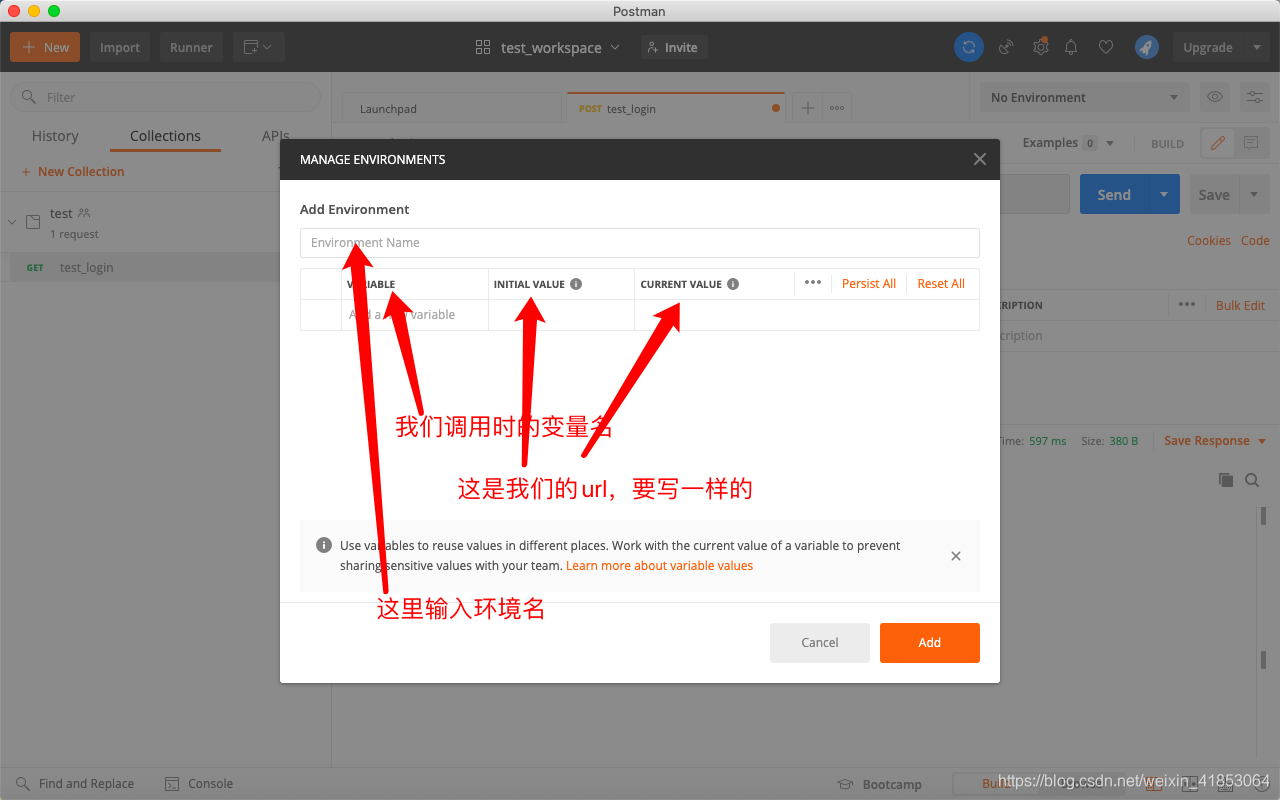Dismiss the variable values info banner
The width and height of the screenshot is (1280, 800).
(x=956, y=556)
